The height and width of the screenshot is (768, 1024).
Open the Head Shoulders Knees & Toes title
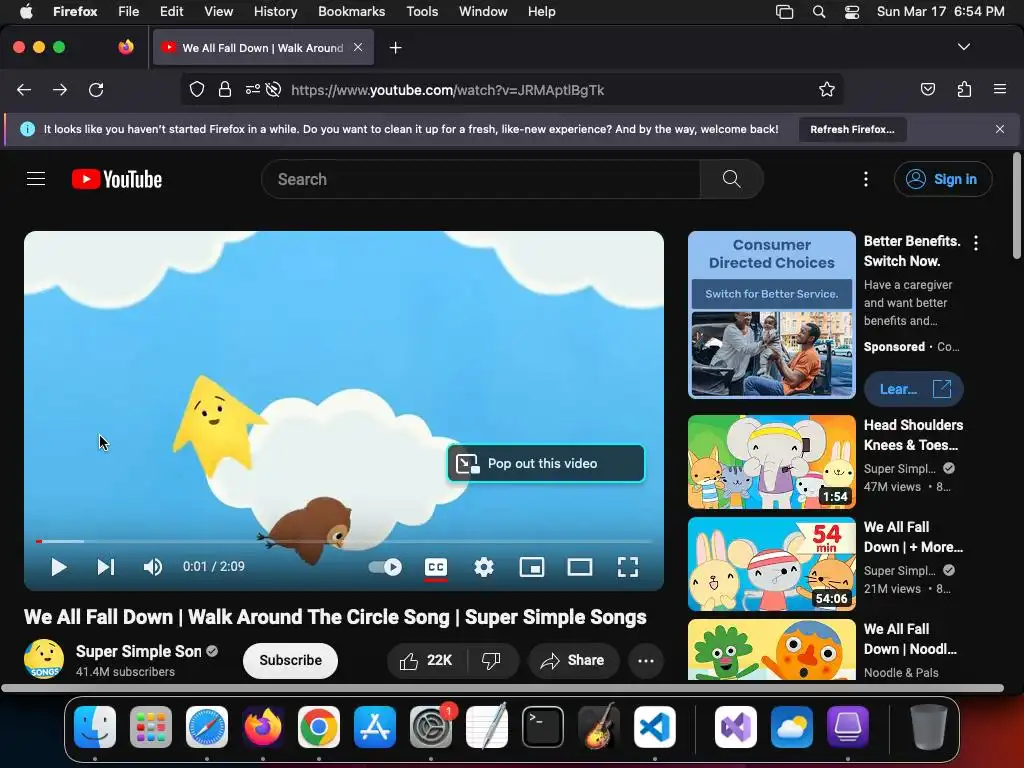pos(913,435)
